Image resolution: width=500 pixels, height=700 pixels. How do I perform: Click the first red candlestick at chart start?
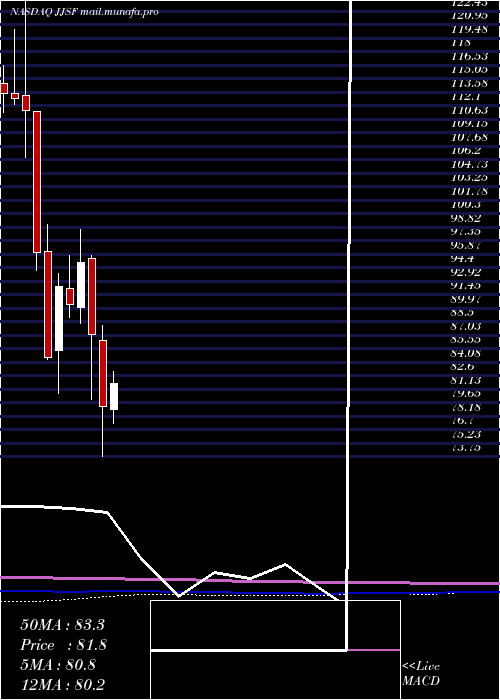pyautogui.click(x=4, y=88)
